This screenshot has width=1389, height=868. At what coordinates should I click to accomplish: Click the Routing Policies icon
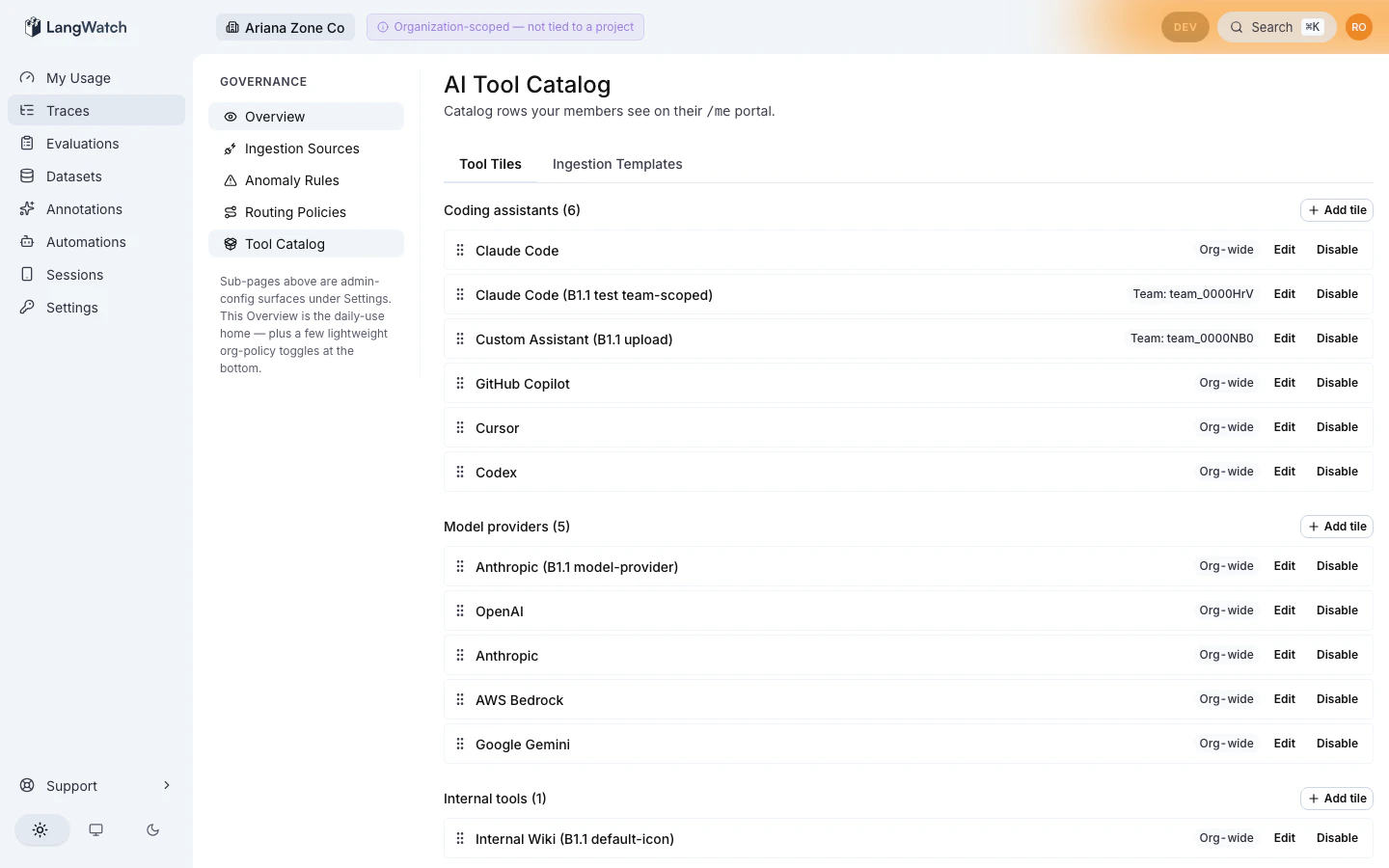(231, 212)
